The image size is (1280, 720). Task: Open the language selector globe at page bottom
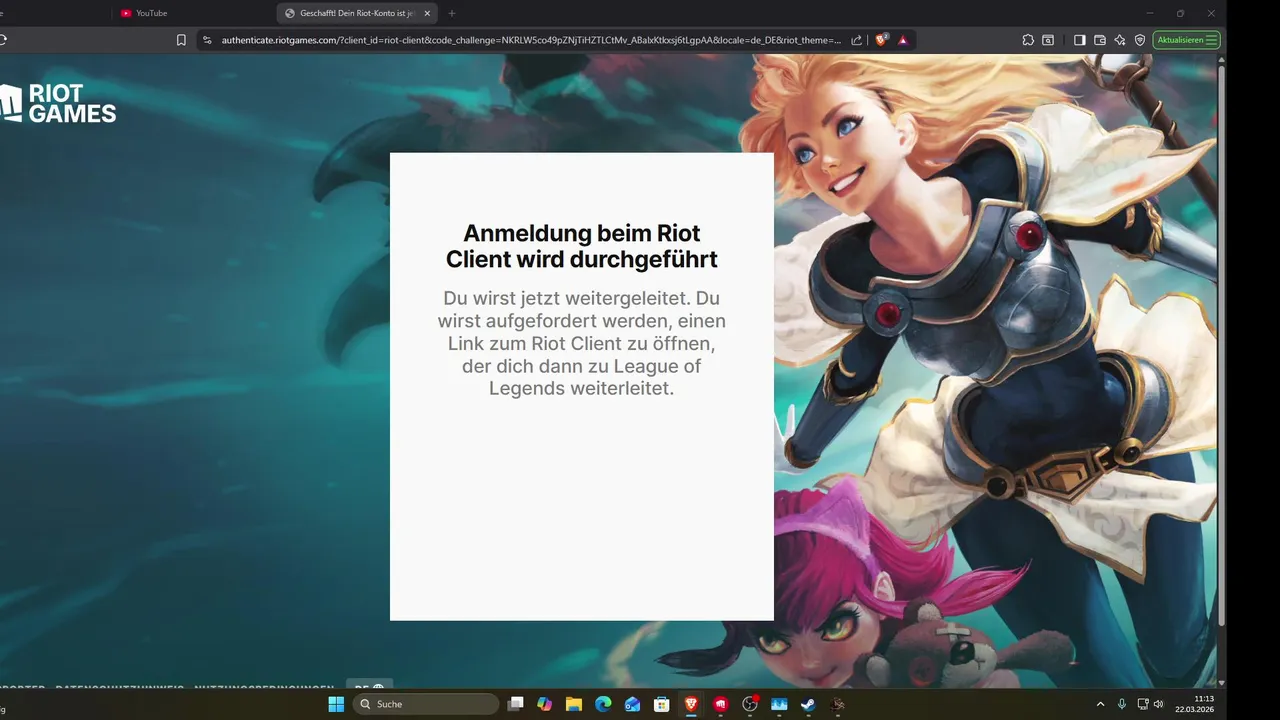pyautogui.click(x=371, y=688)
